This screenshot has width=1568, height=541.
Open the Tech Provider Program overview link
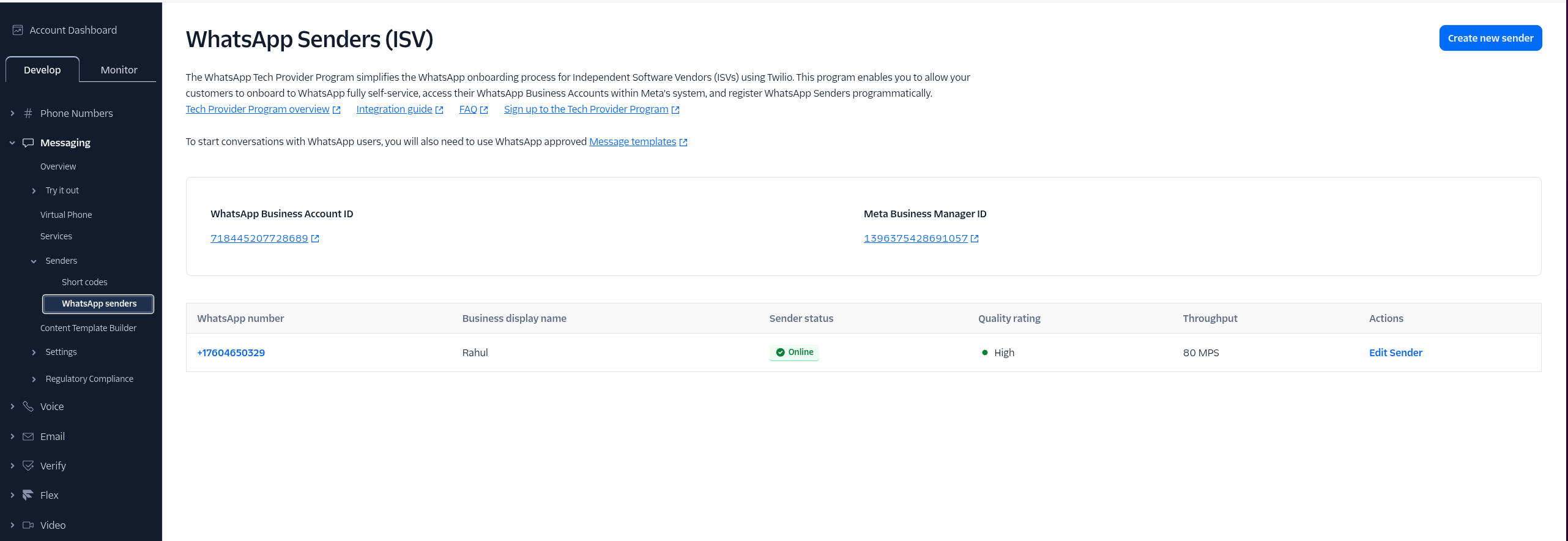pyautogui.click(x=258, y=109)
